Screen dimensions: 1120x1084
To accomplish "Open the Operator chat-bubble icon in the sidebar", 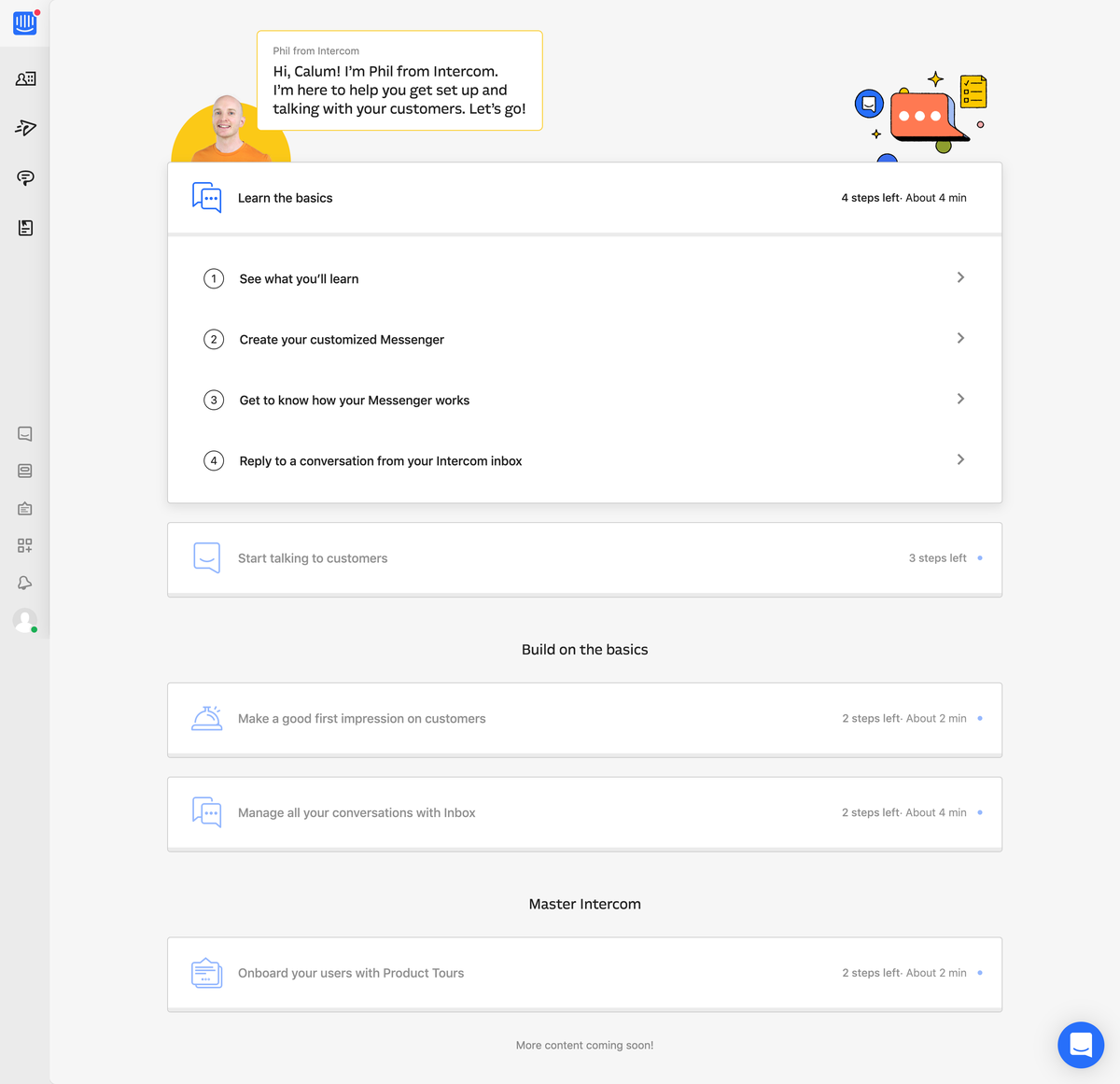I will pyautogui.click(x=25, y=177).
